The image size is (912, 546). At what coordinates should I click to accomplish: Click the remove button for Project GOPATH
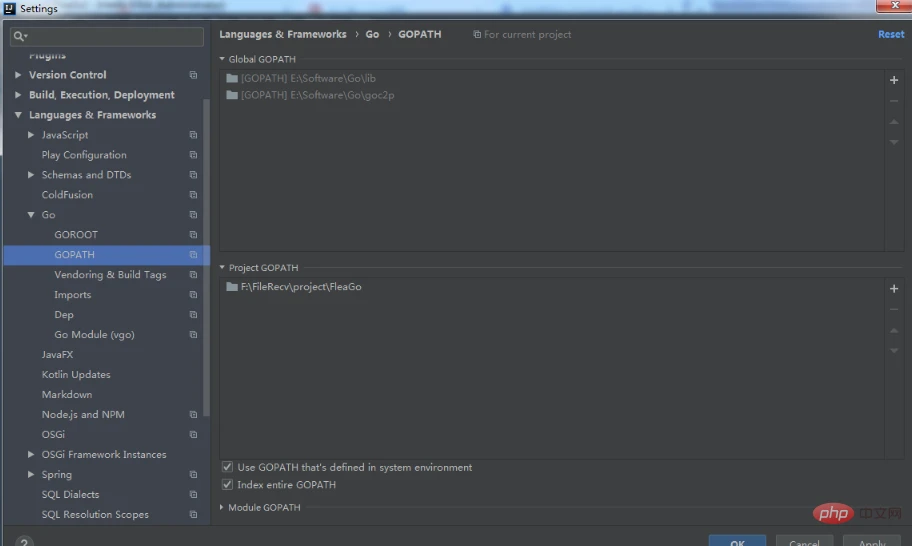894,309
